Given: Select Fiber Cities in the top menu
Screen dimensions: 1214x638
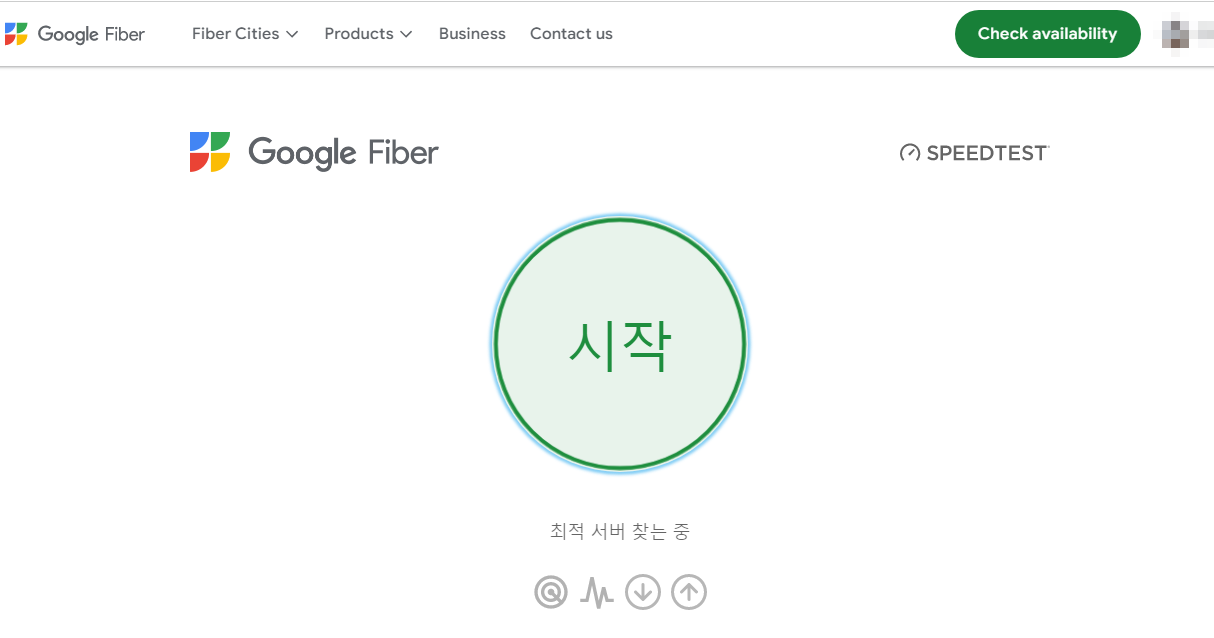Looking at the screenshot, I should point(236,33).
